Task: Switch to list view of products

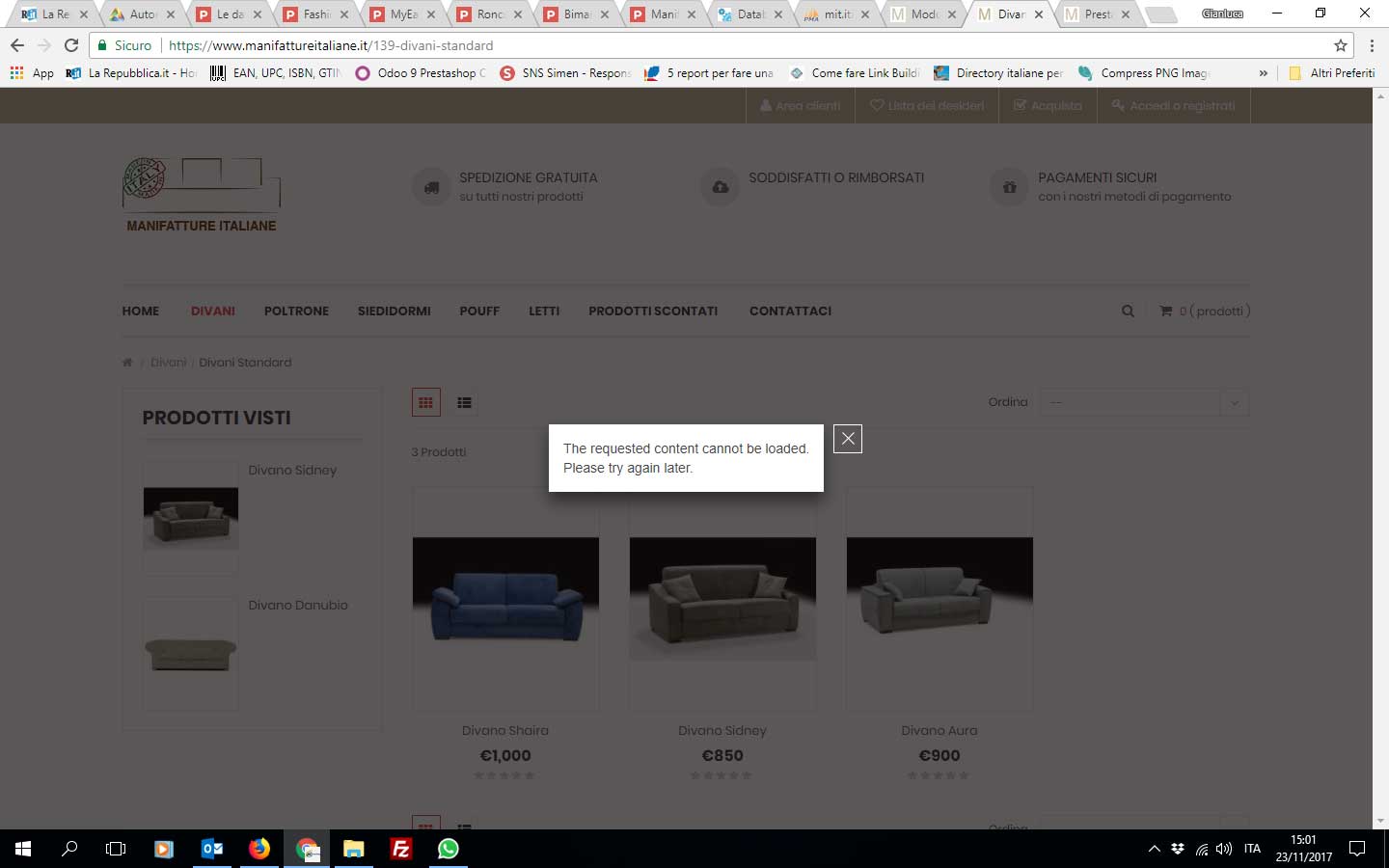Action: pyautogui.click(x=464, y=403)
